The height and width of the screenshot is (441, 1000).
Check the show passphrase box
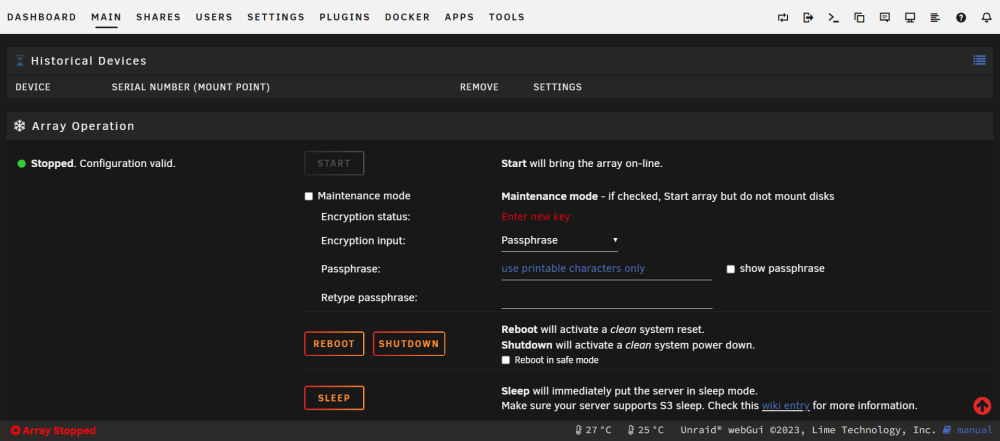(731, 269)
